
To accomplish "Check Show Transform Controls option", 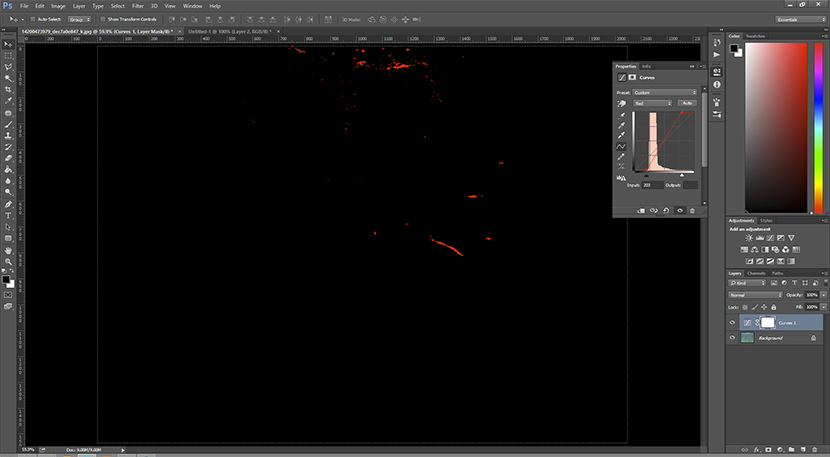I will point(103,19).
